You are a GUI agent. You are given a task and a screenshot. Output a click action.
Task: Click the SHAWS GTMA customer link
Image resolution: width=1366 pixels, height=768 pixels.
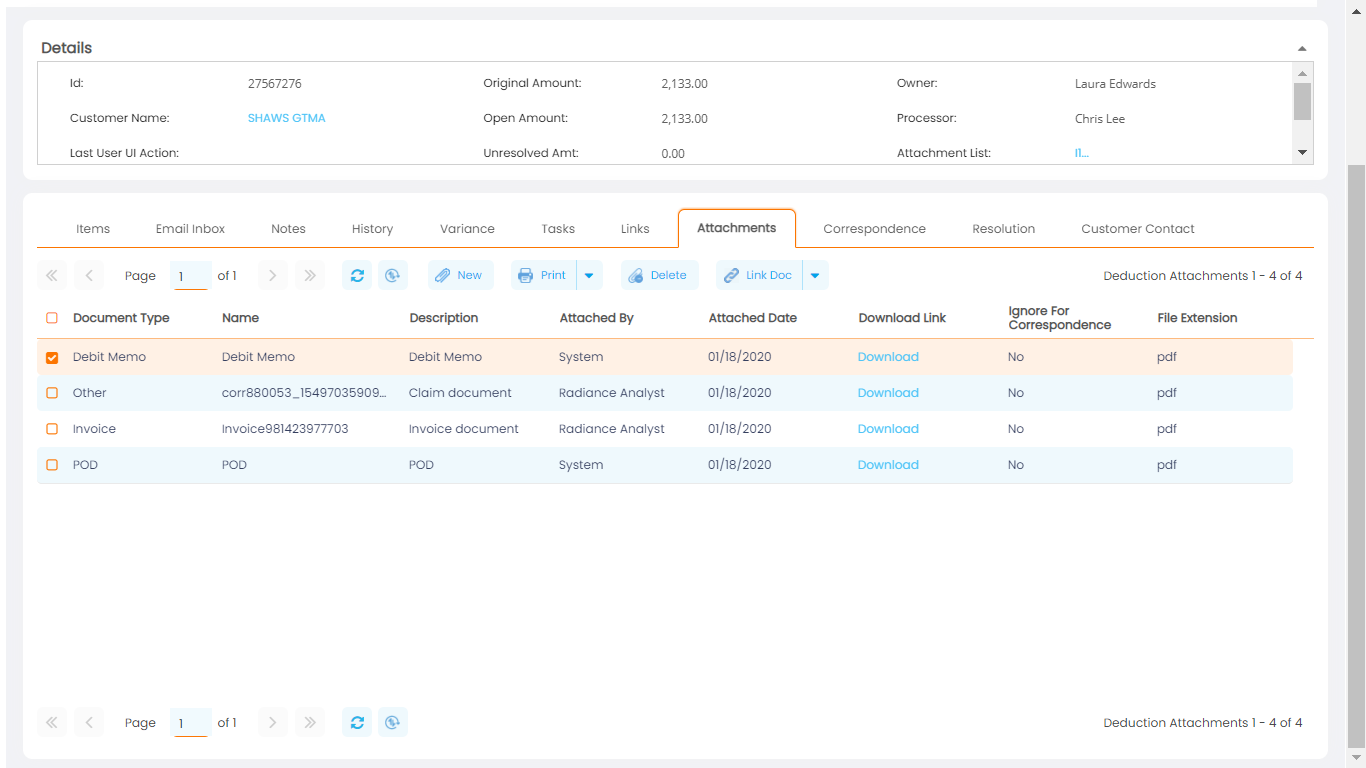pyautogui.click(x=286, y=117)
